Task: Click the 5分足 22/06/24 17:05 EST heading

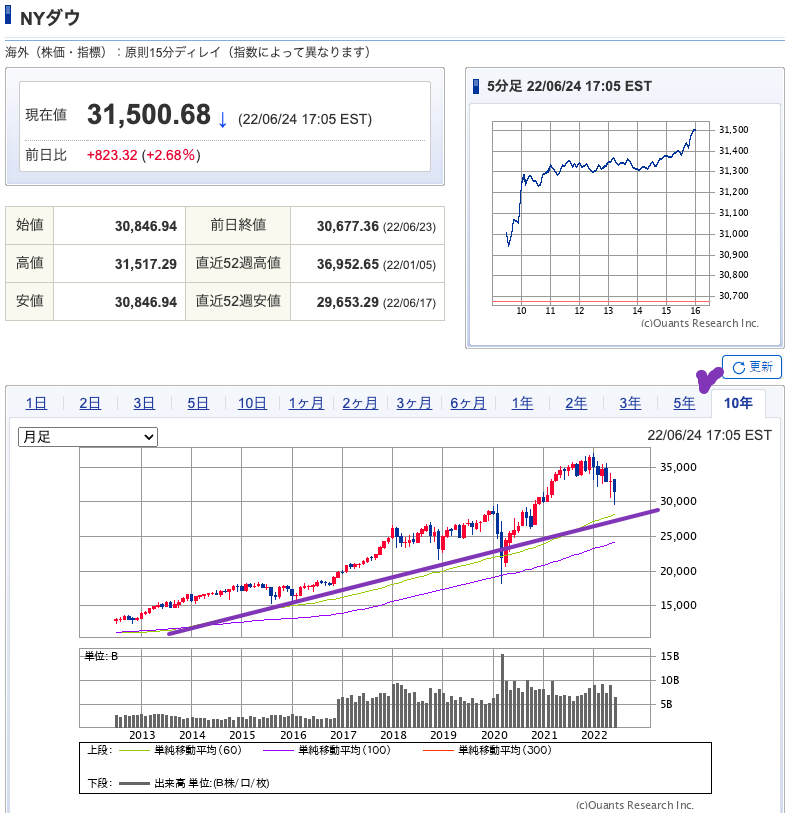Action: point(569,86)
